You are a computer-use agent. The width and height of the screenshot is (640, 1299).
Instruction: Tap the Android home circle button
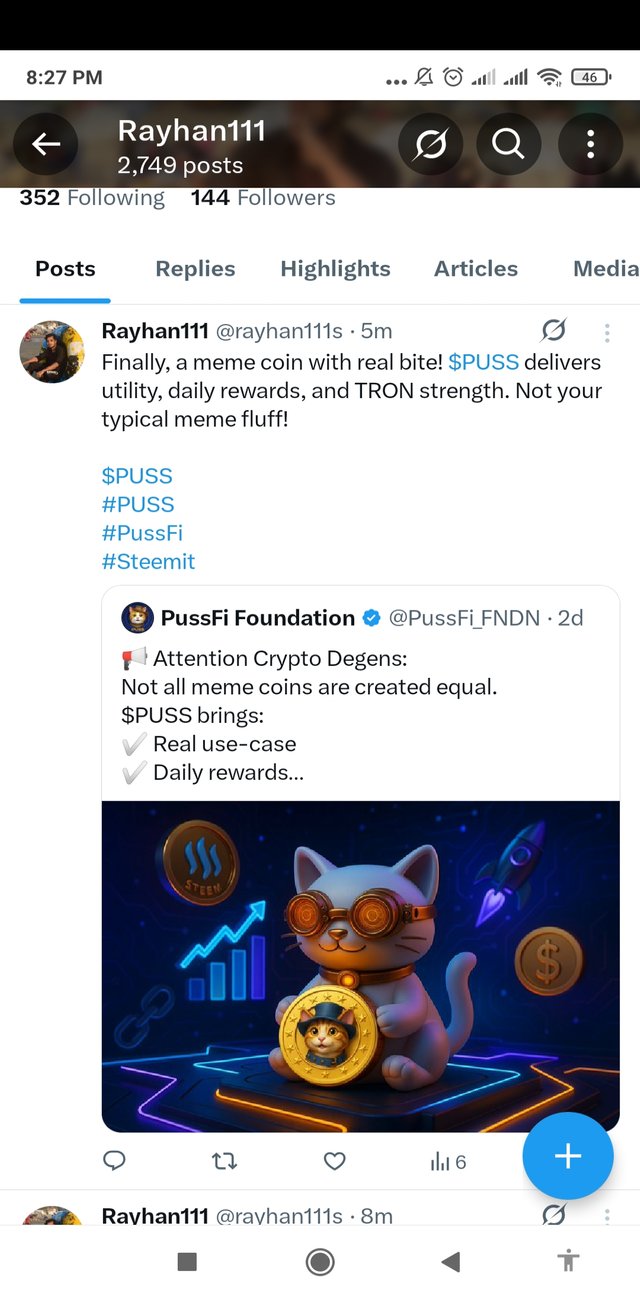click(320, 1262)
